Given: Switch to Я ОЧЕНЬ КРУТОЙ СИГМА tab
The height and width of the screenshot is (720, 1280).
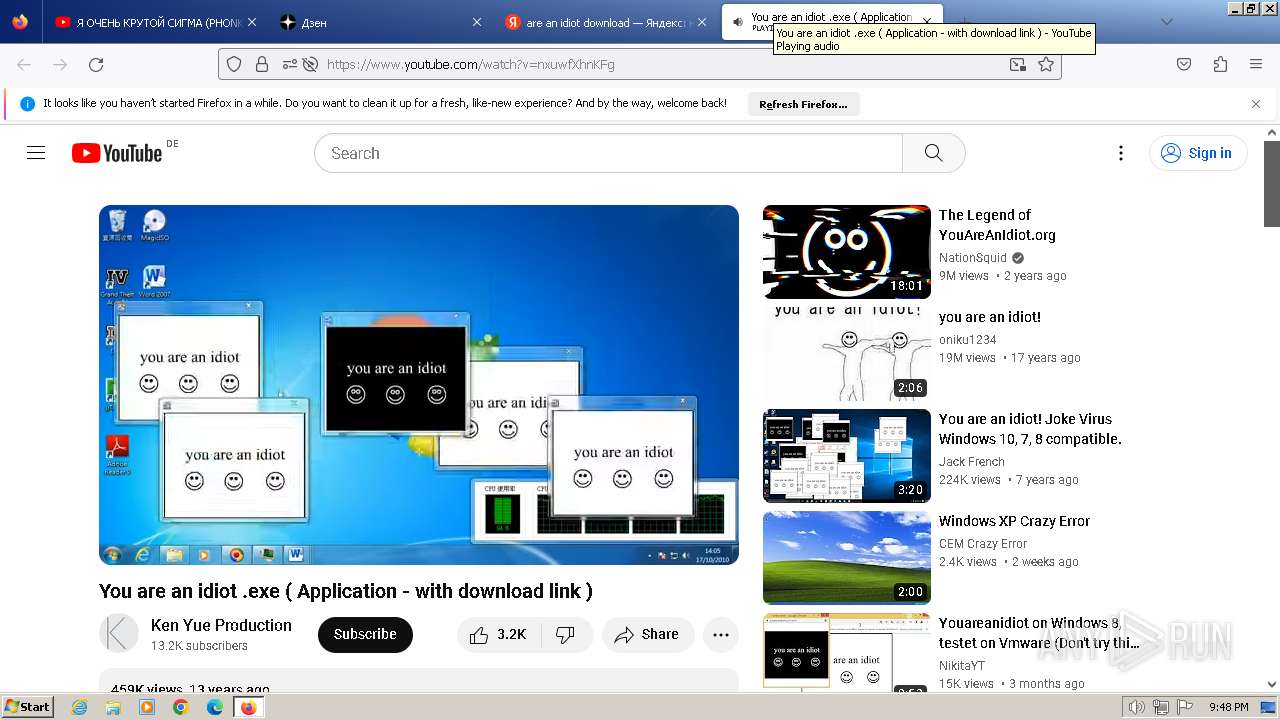Looking at the screenshot, I should click(x=156, y=22).
